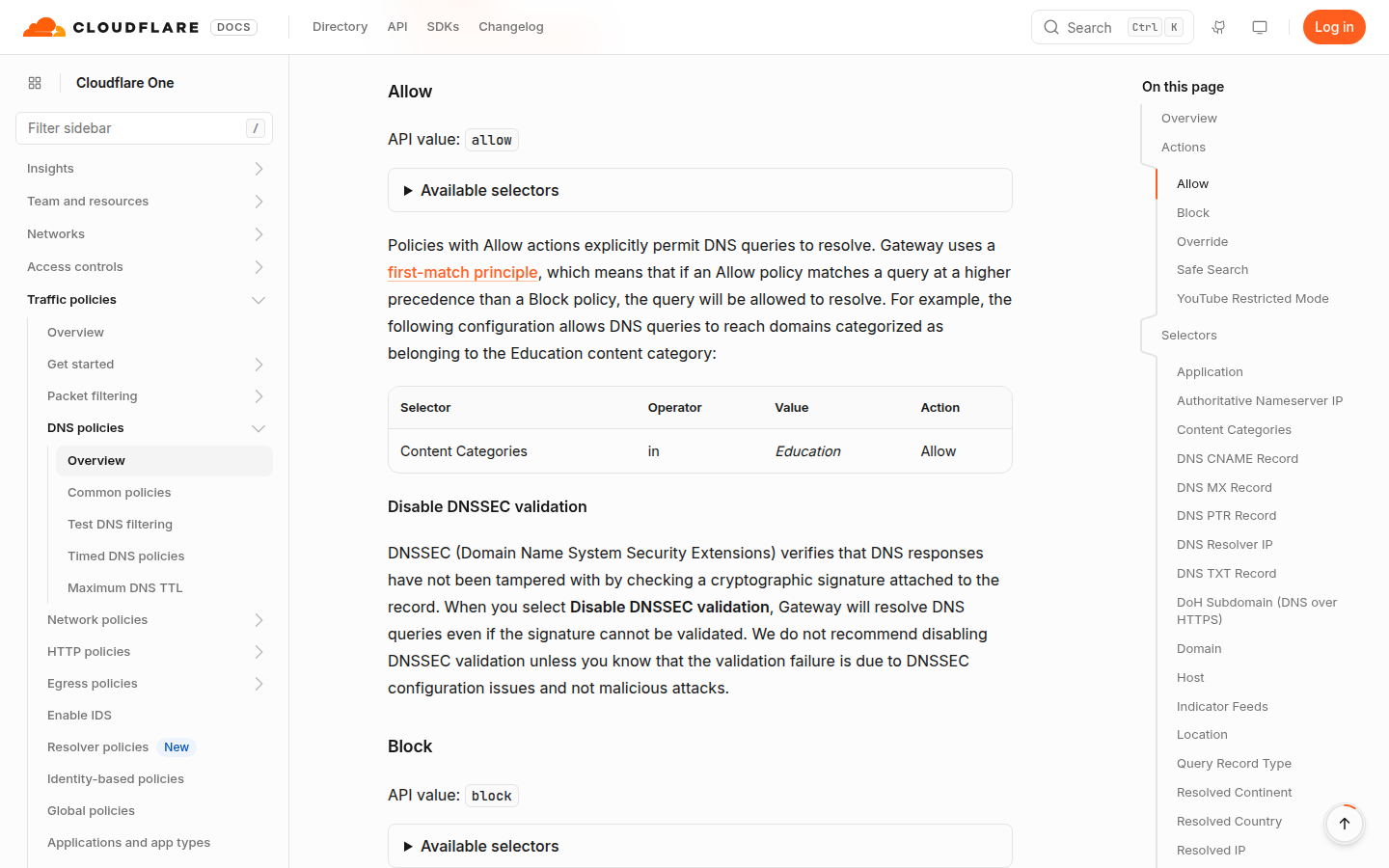Open Test DNS filtering page
Viewport: 1389px width, 868px height.
click(120, 525)
